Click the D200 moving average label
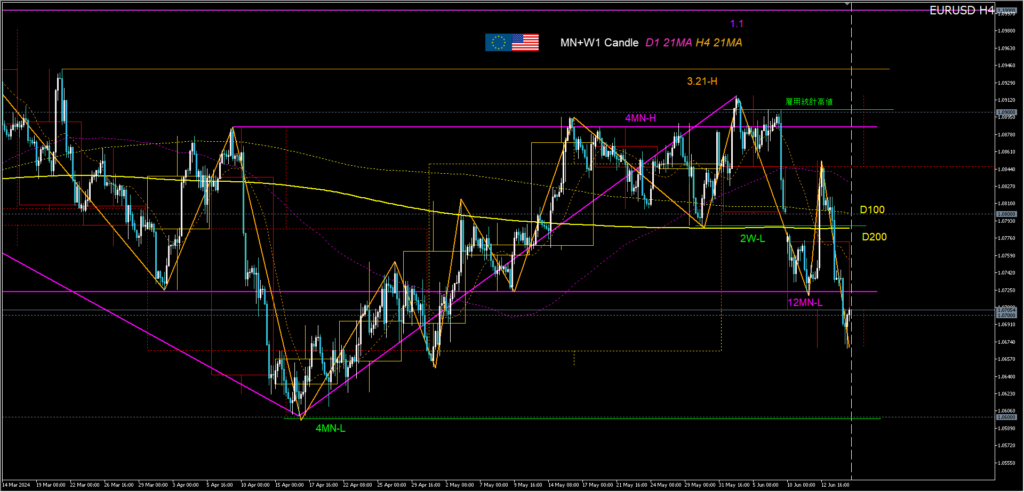Image resolution: width=1024 pixels, height=492 pixels. 872,237
